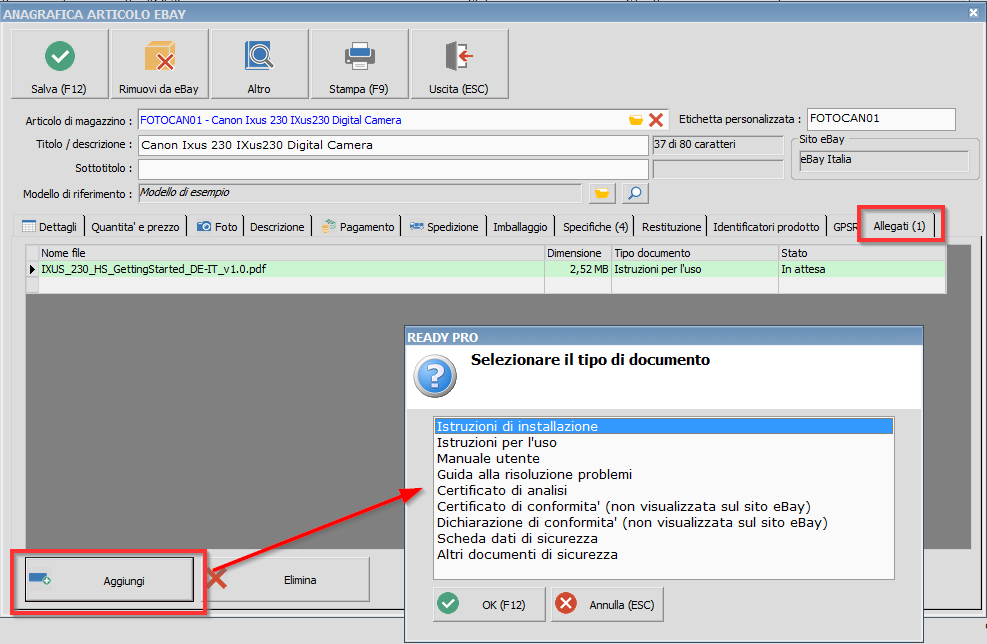
Task: Click the Tipo documento column header
Action: (695, 253)
